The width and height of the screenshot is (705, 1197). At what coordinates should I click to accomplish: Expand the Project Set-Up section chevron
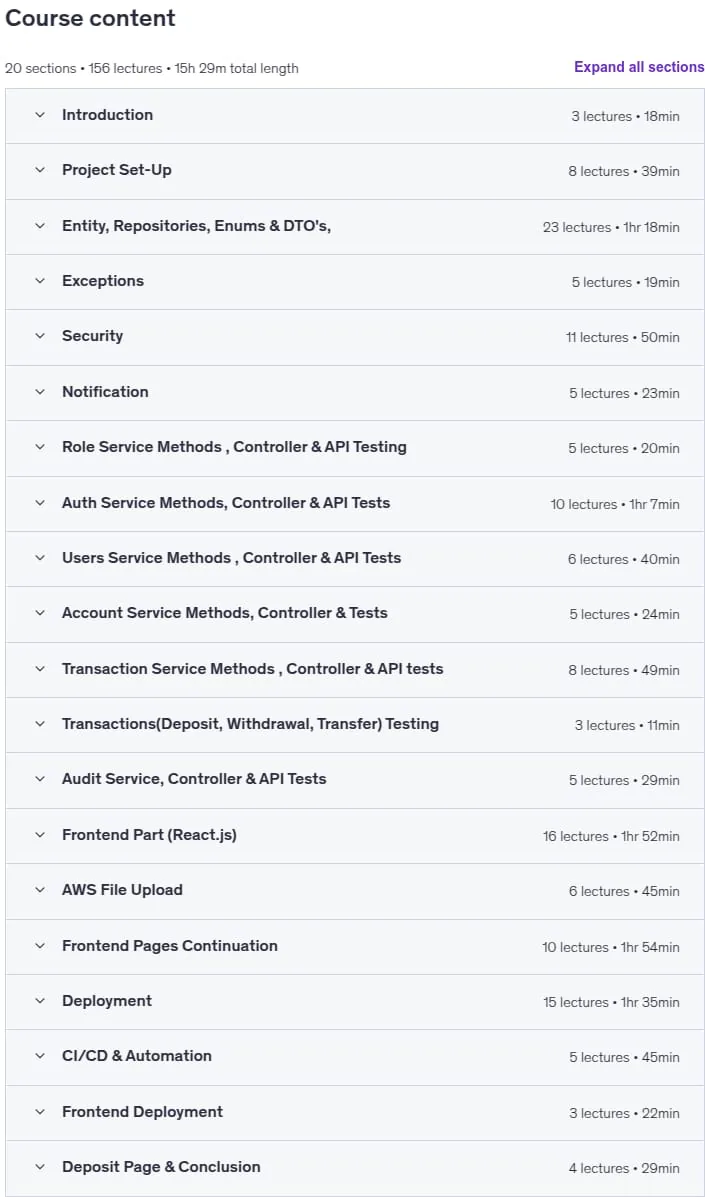(x=40, y=170)
